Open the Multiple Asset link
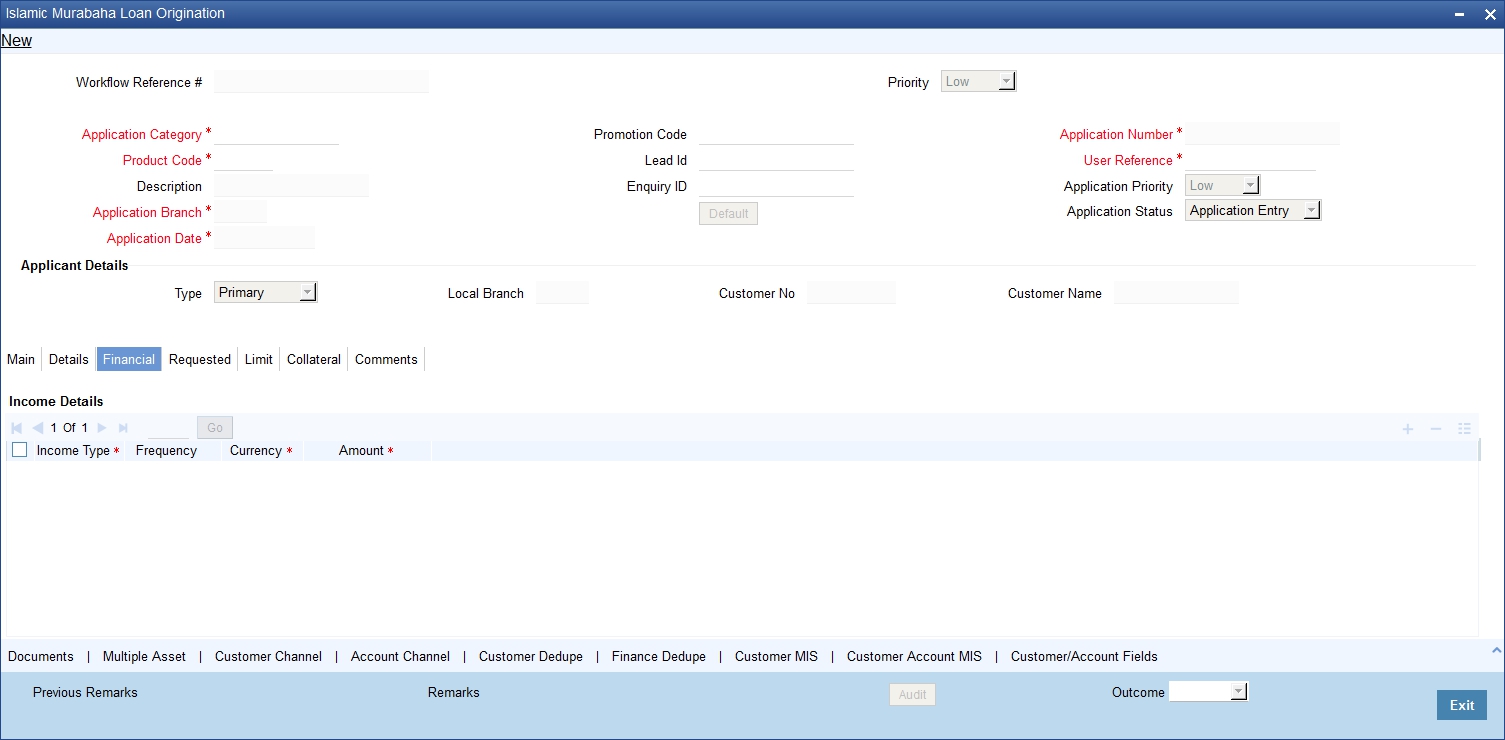The height and width of the screenshot is (740, 1505). pyautogui.click(x=144, y=657)
